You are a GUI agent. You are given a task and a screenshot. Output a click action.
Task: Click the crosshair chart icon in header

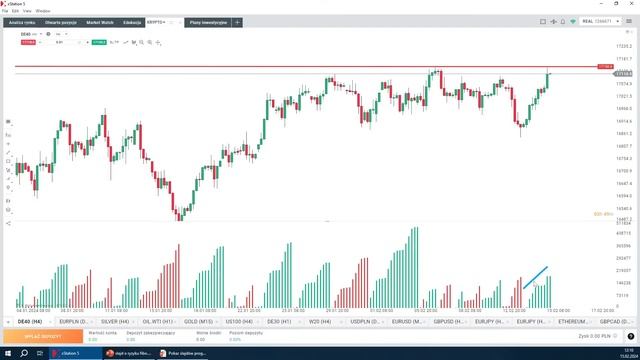pyautogui.click(x=553, y=22)
